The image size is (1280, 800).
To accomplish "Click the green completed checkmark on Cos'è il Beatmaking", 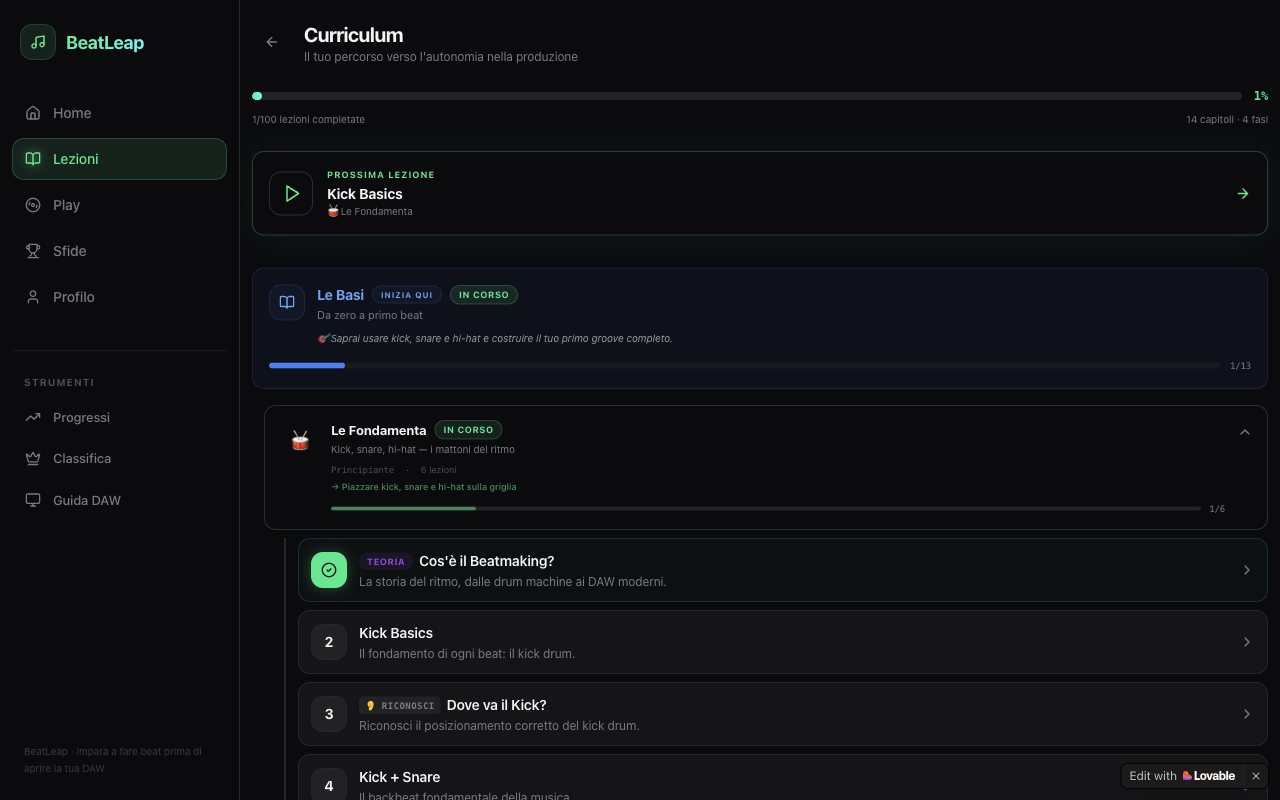I will click(x=329, y=570).
